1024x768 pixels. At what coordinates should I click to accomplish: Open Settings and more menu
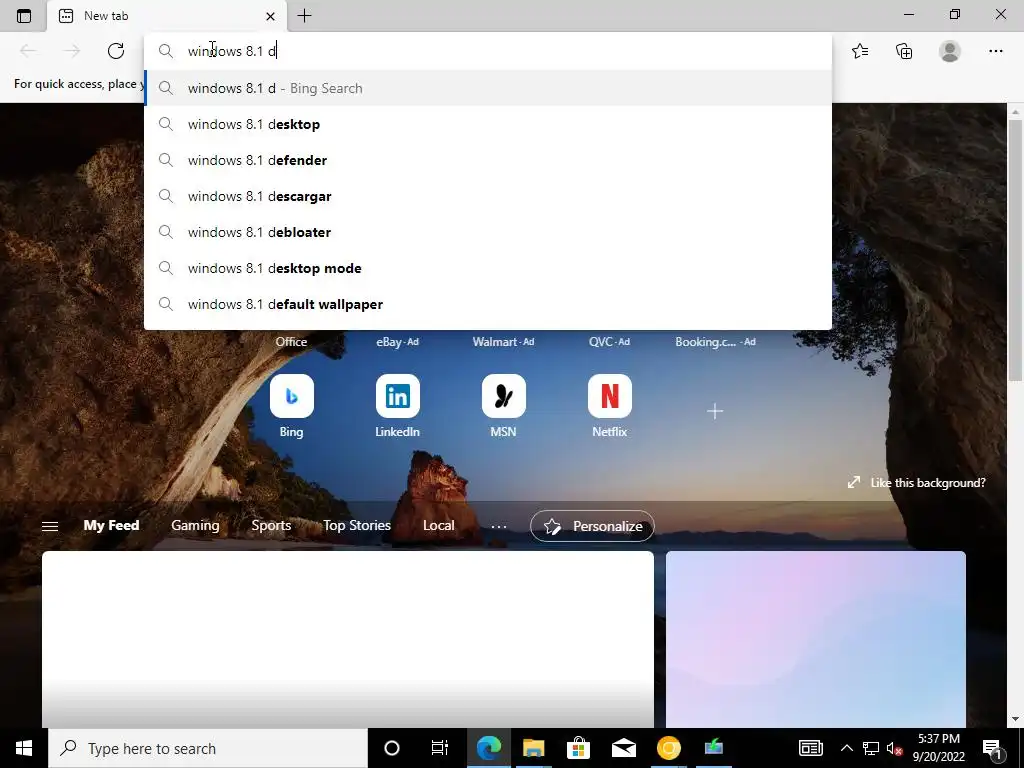coord(995,51)
